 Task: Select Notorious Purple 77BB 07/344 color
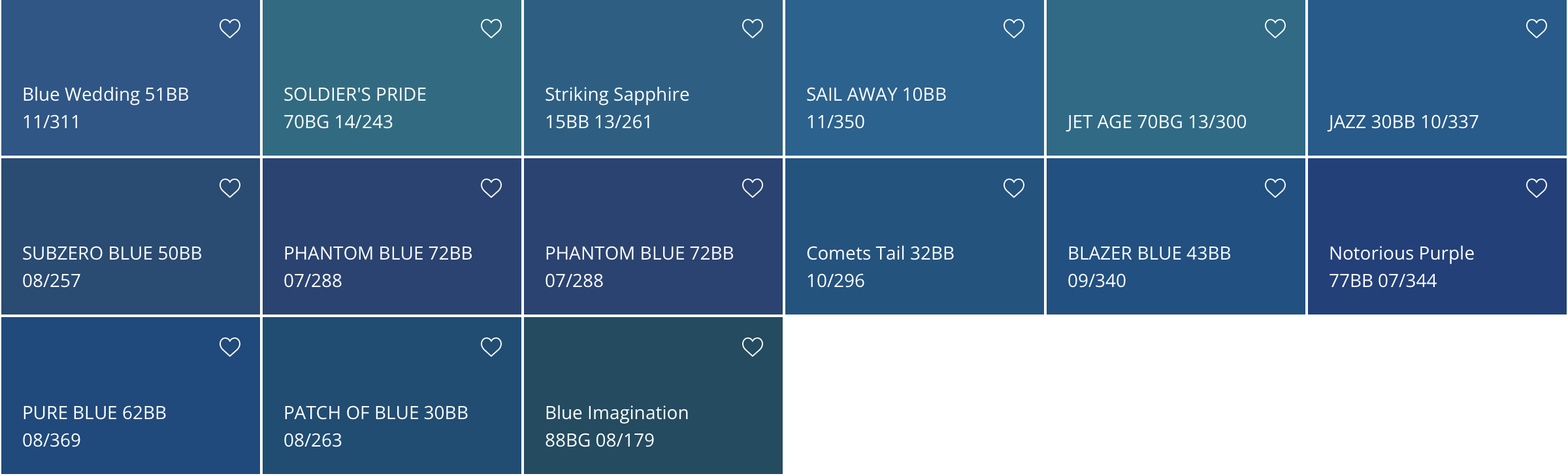tap(1437, 237)
